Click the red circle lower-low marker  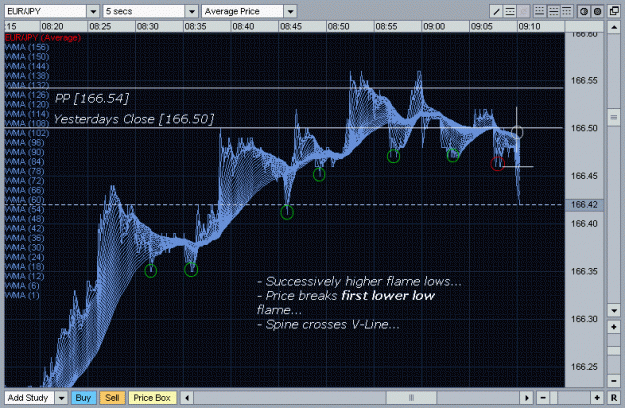tap(497, 163)
